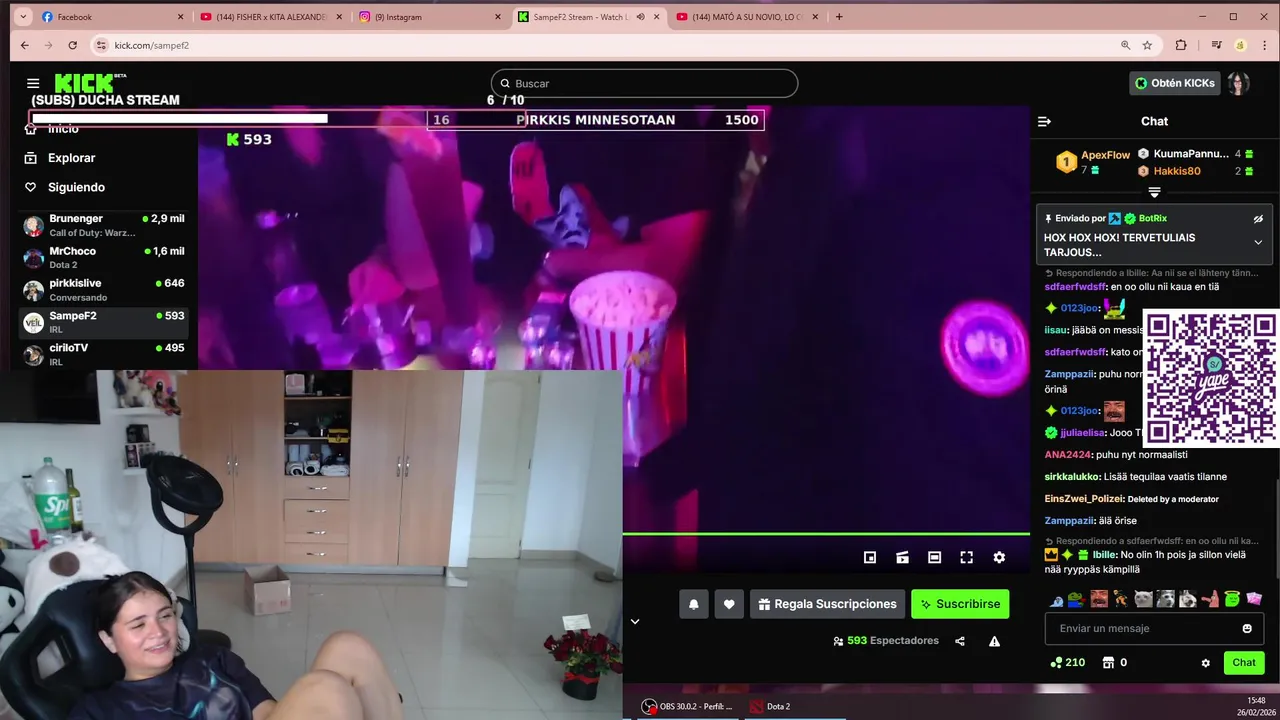Viewport: 1280px width, 720px height.
Task: Open the tab search dropdown
Action: [x=21, y=17]
